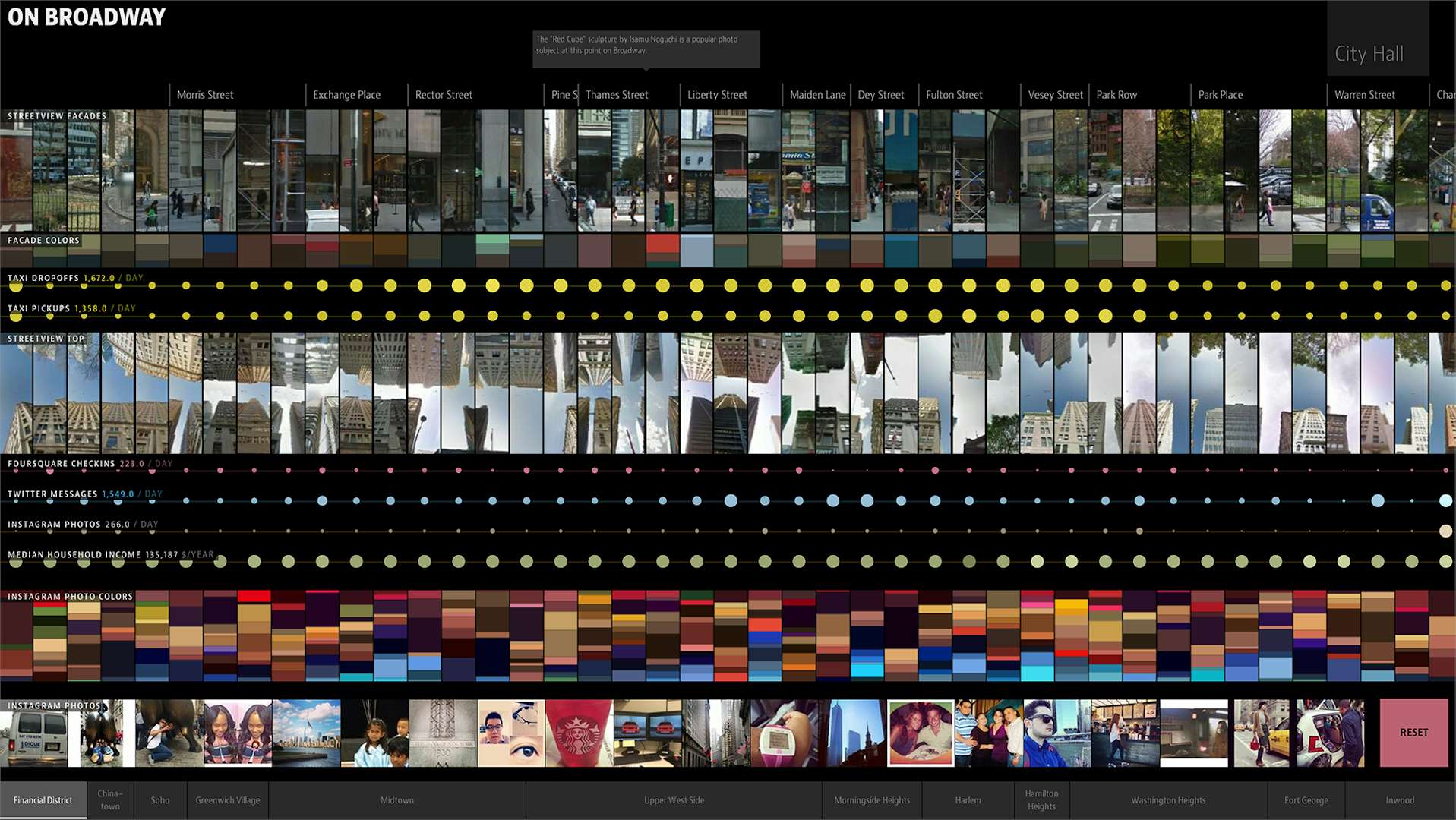Switch to the Midtown neighborhood tab
The height and width of the screenshot is (820, 1456).
(396, 800)
